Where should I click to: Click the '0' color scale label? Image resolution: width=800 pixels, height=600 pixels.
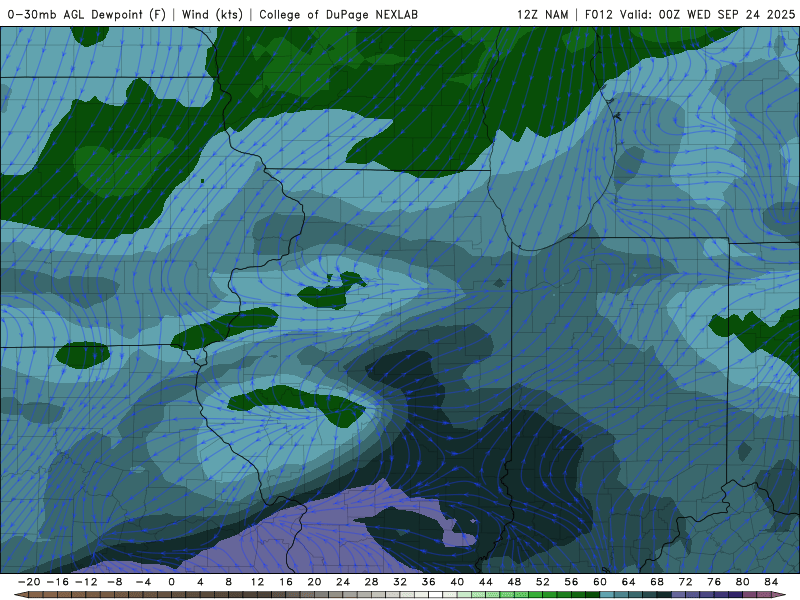click(x=171, y=582)
